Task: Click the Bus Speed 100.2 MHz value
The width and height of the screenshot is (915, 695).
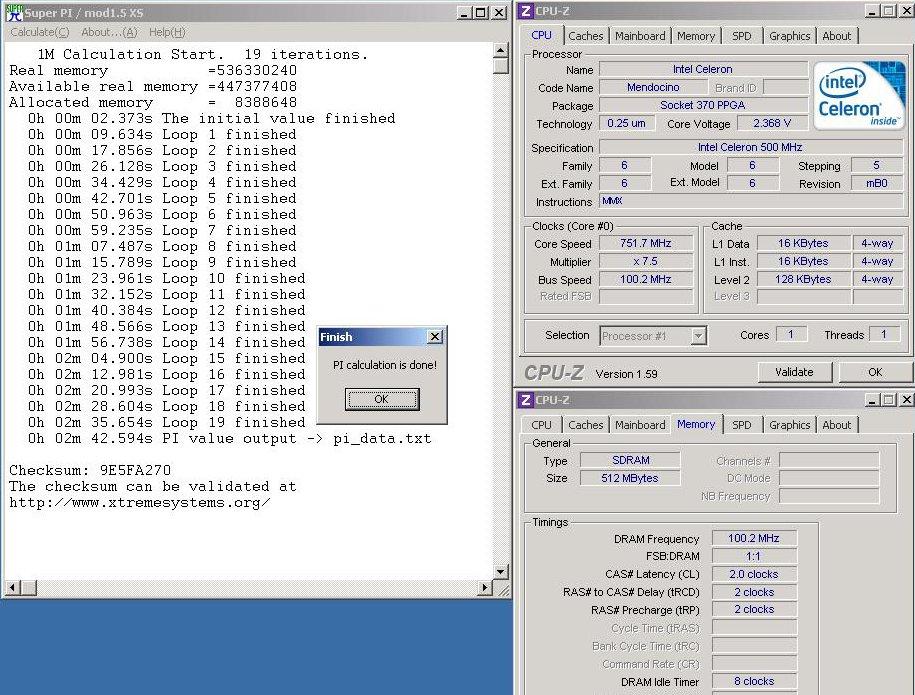Action: (646, 280)
